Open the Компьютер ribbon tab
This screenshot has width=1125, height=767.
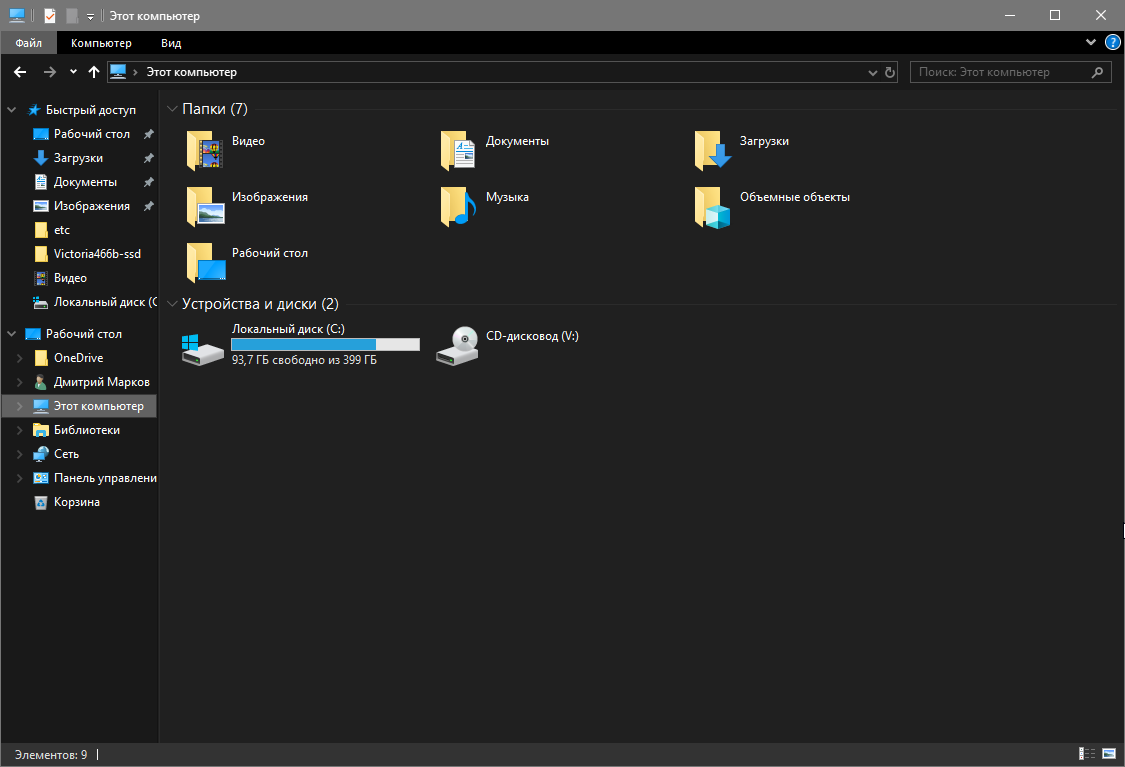tap(101, 43)
